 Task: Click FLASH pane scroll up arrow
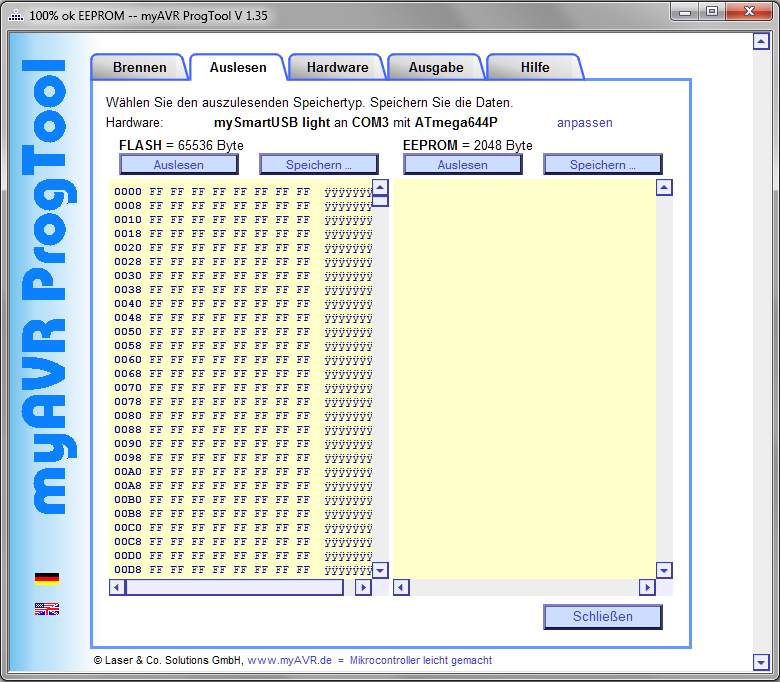(381, 188)
